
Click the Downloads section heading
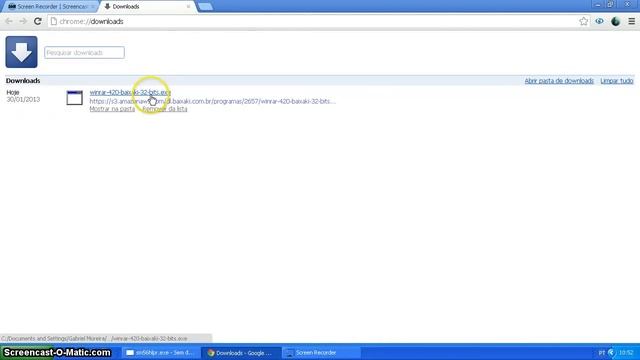point(23,81)
